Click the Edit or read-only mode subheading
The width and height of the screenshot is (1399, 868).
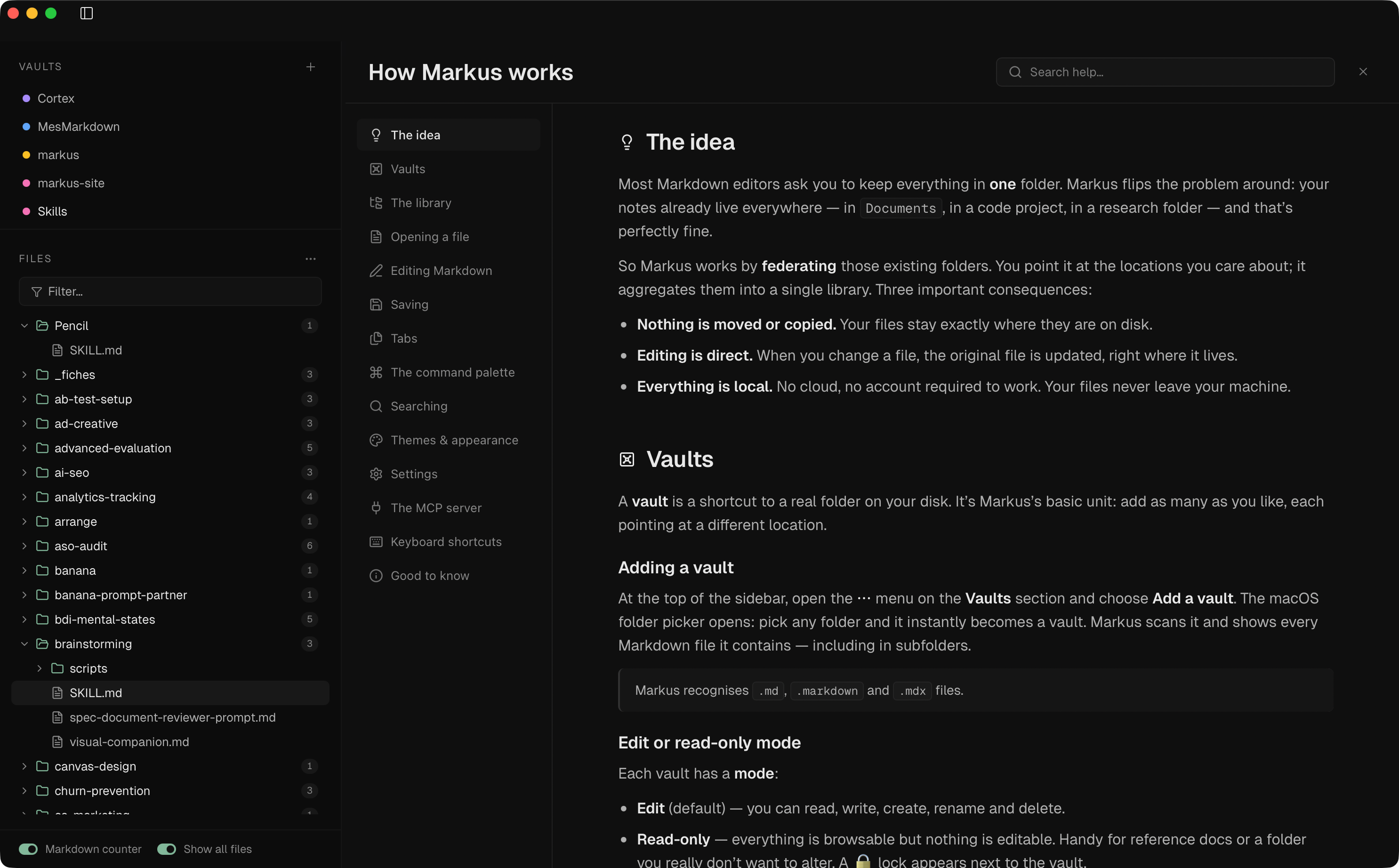click(x=709, y=742)
